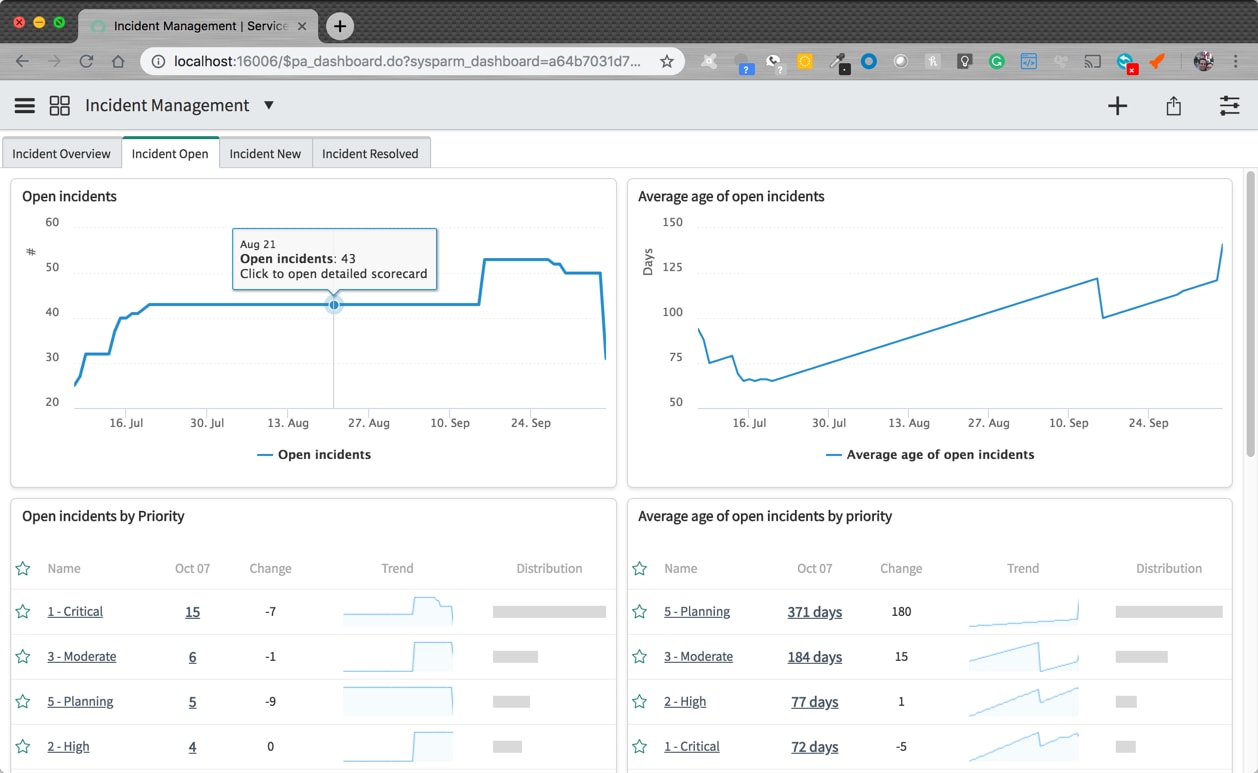This screenshot has height=773, width=1258.
Task: Favorite the 1 - Critical priority row
Action: 22,610
